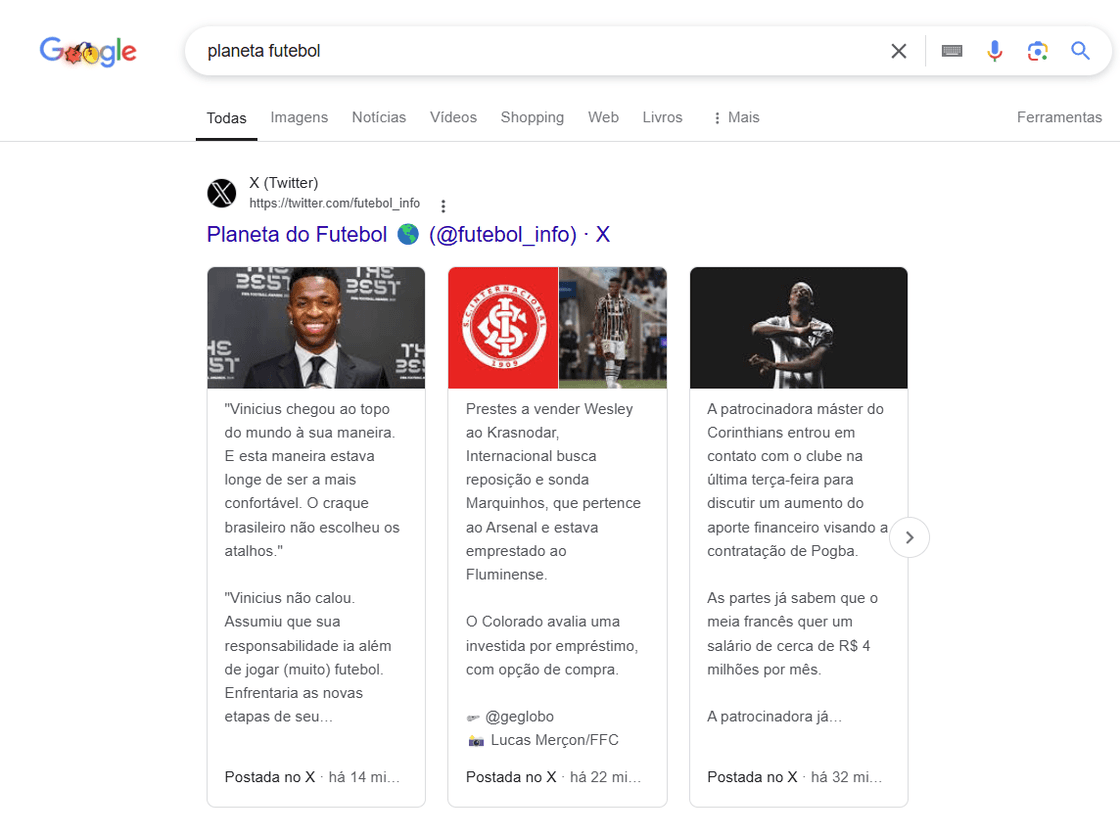Open the on-screen keyboard icon
The width and height of the screenshot is (1120, 831).
pyautogui.click(x=951, y=50)
